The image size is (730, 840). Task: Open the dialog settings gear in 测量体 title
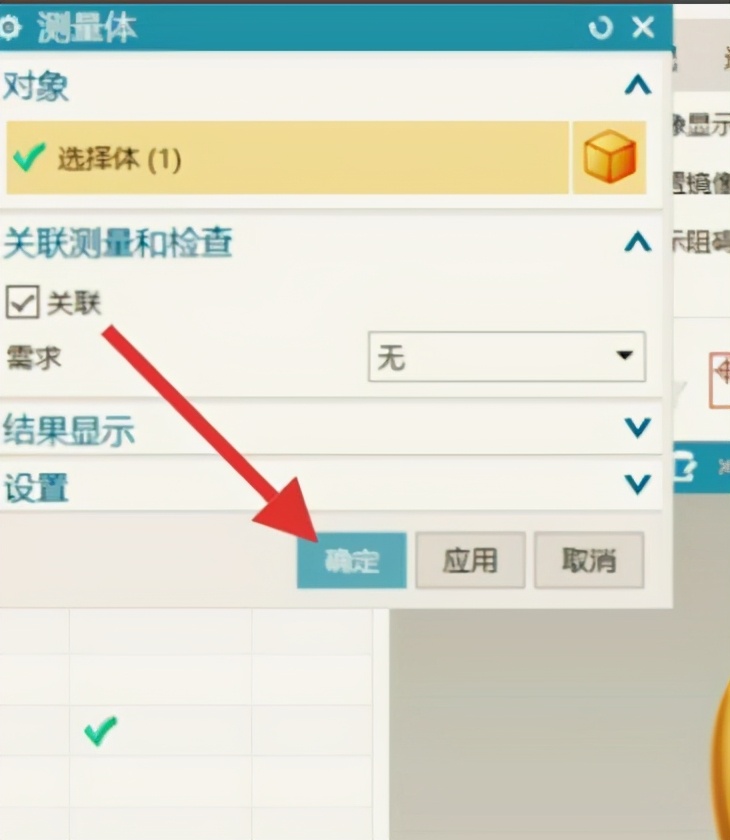point(9,27)
